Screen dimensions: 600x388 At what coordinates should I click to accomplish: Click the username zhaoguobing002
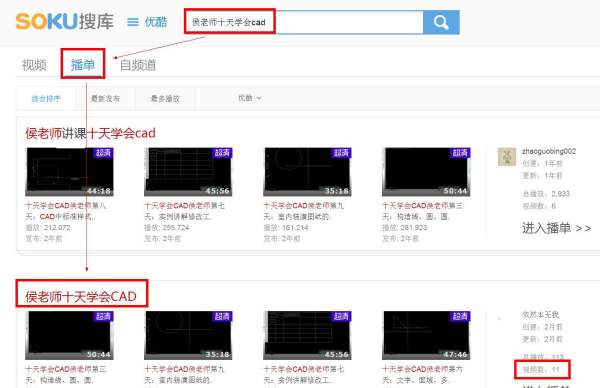(549, 151)
